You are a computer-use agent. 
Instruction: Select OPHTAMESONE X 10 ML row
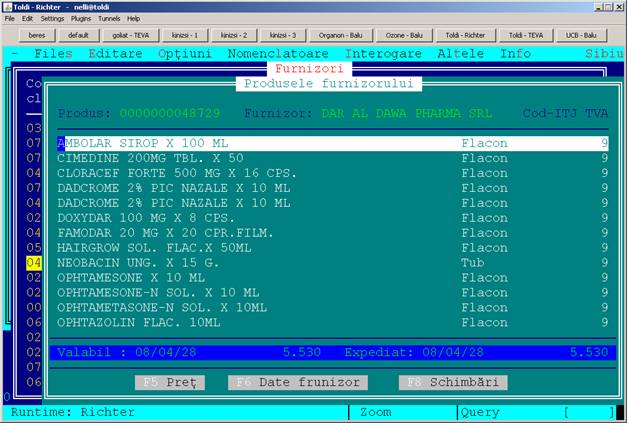pos(333,278)
